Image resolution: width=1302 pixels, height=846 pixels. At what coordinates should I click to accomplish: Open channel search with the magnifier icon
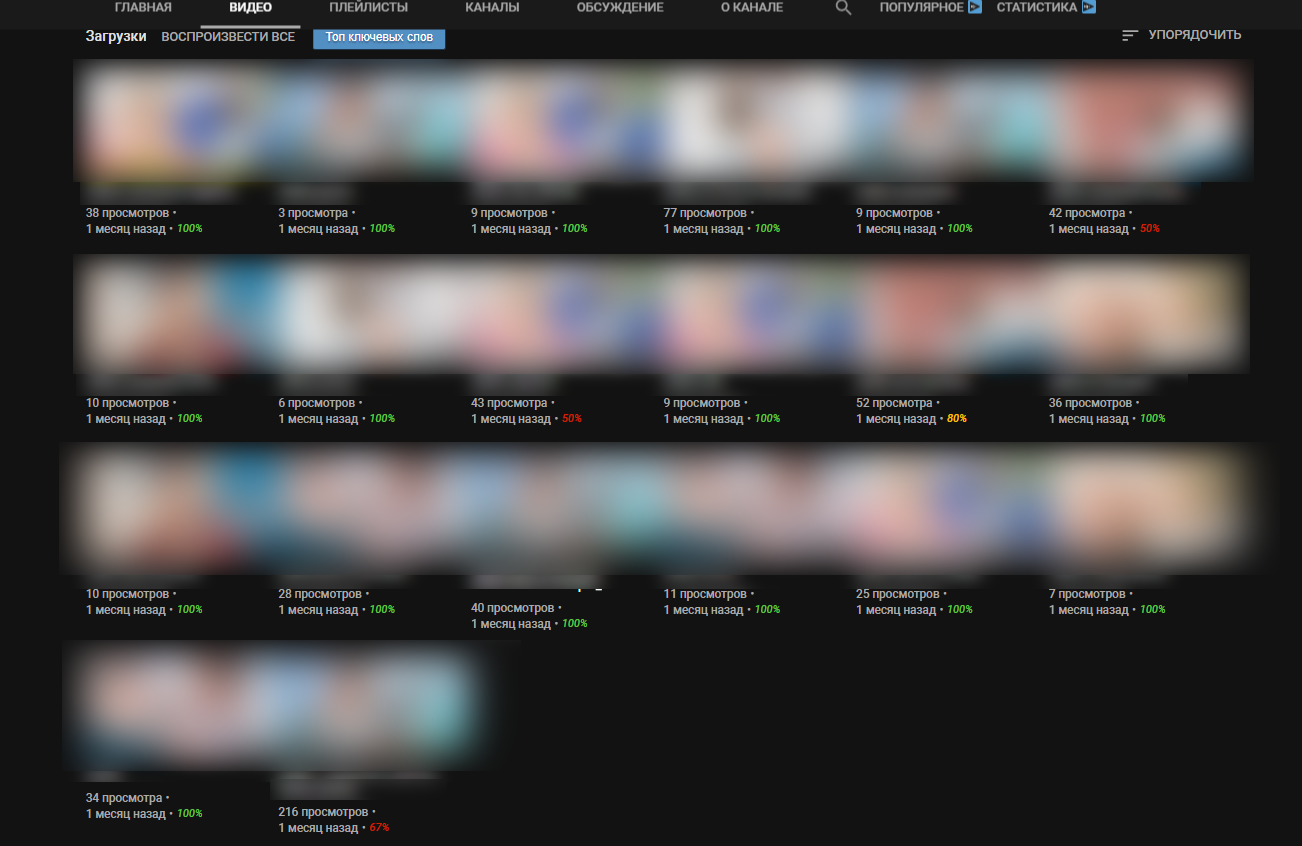point(843,6)
